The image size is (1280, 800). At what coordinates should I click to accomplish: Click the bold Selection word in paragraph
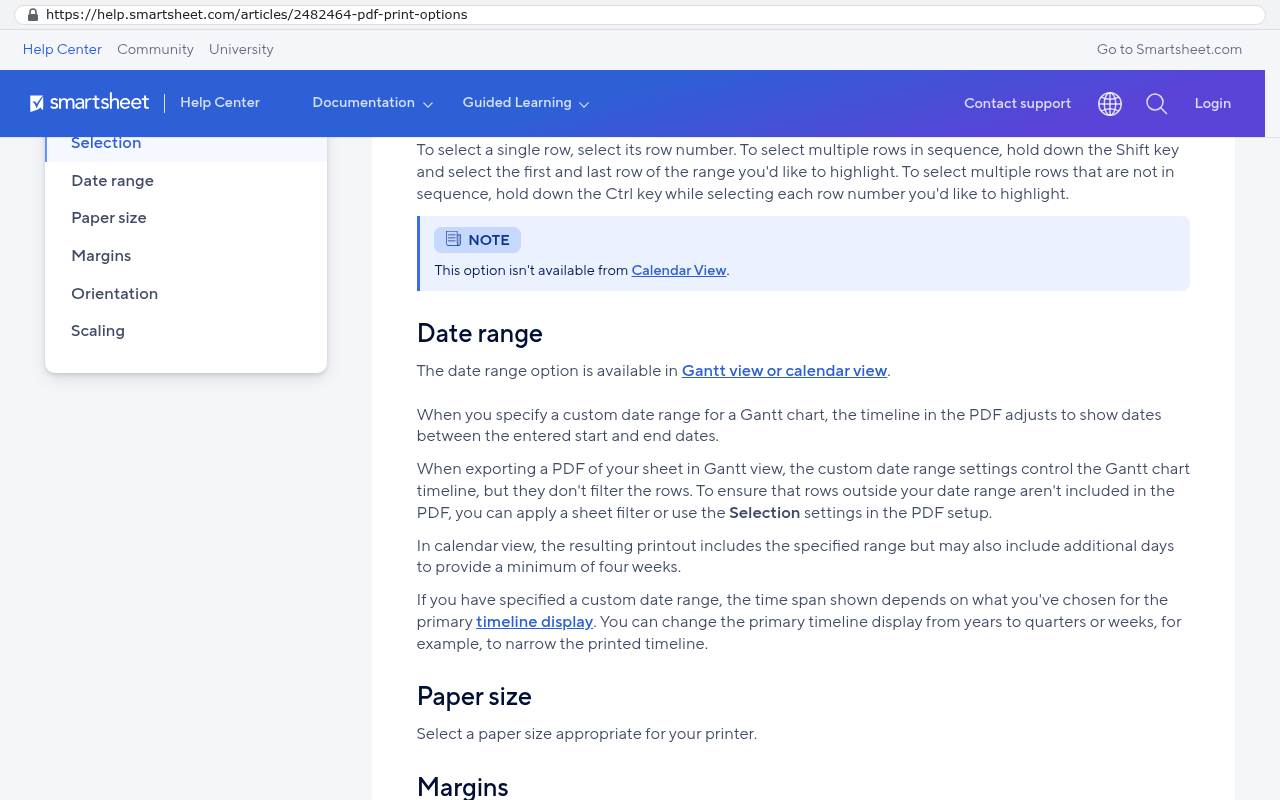coord(765,513)
